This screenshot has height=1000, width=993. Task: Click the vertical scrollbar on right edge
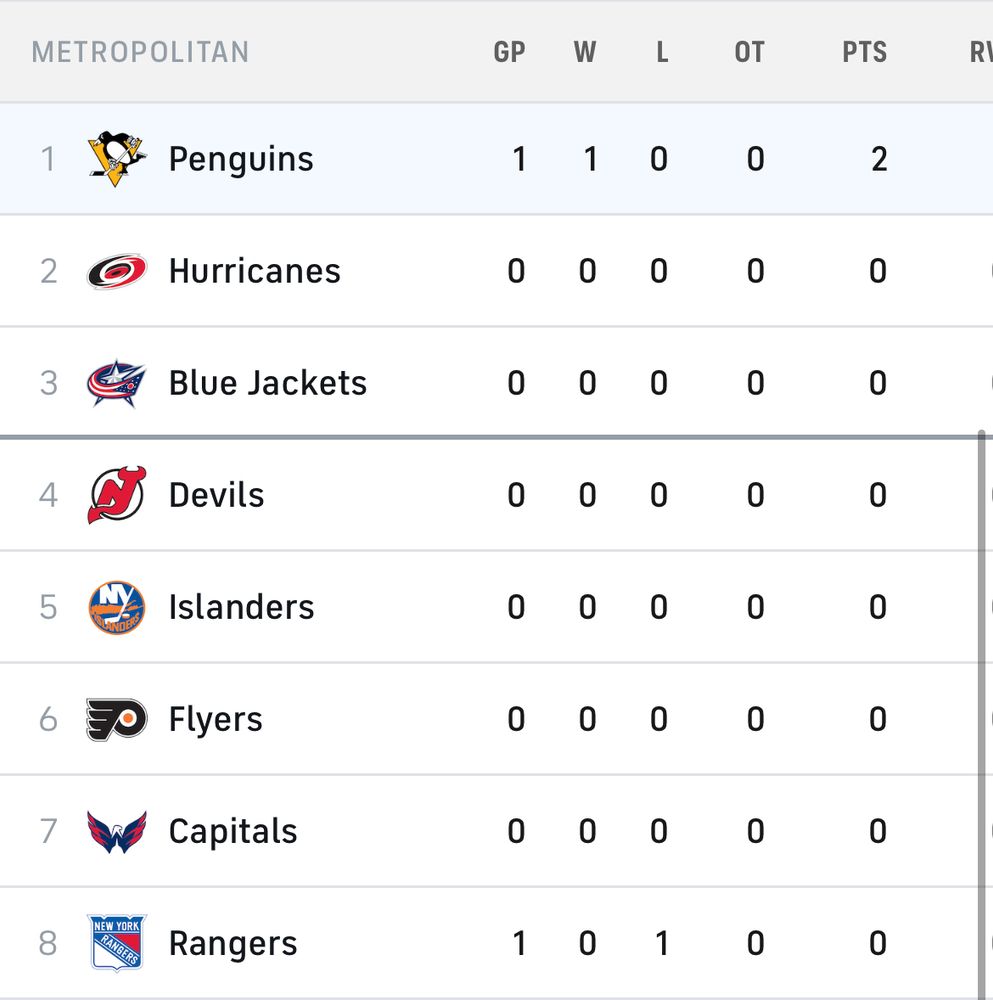[982, 700]
